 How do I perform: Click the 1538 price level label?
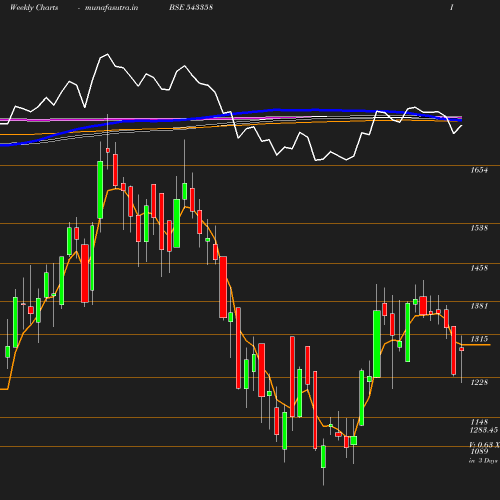point(479,228)
